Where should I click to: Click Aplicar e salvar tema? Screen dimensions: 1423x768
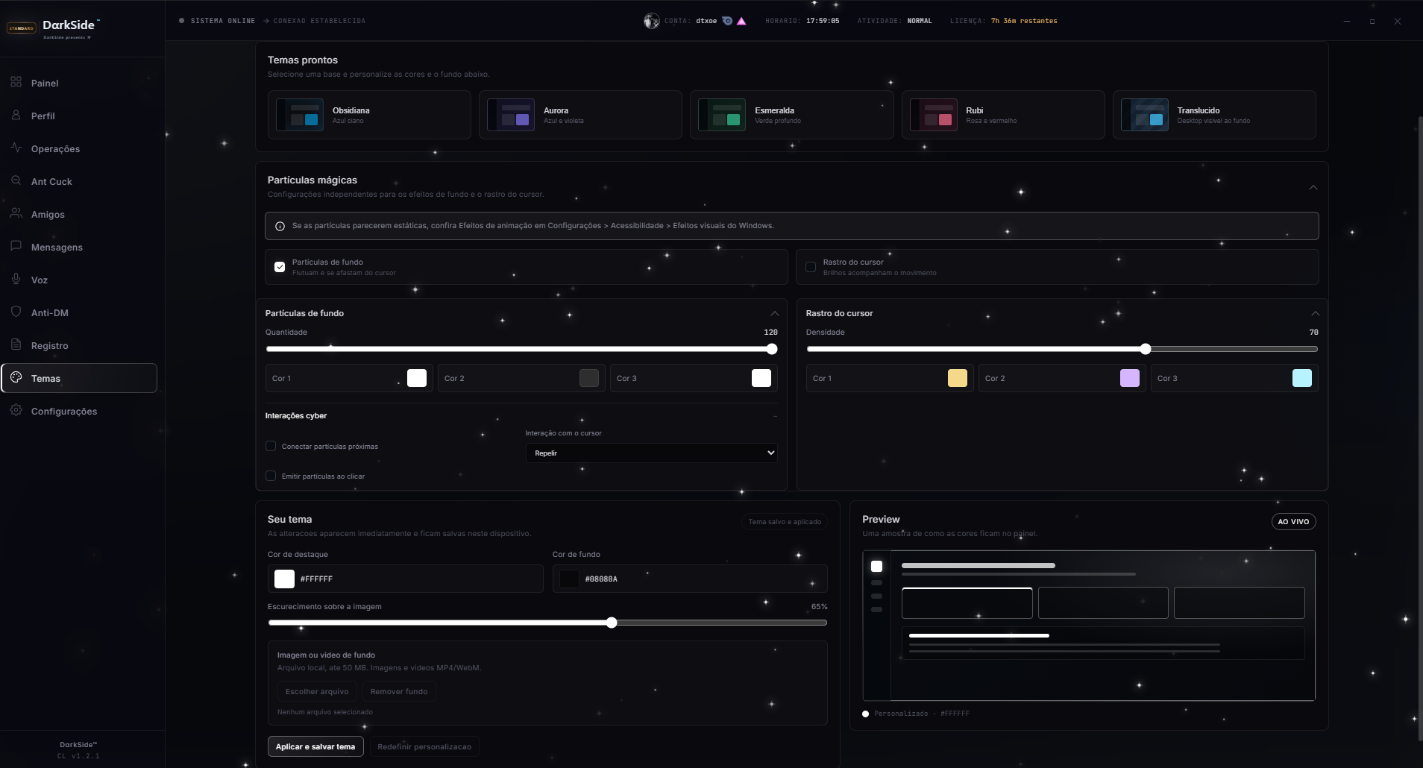point(315,747)
